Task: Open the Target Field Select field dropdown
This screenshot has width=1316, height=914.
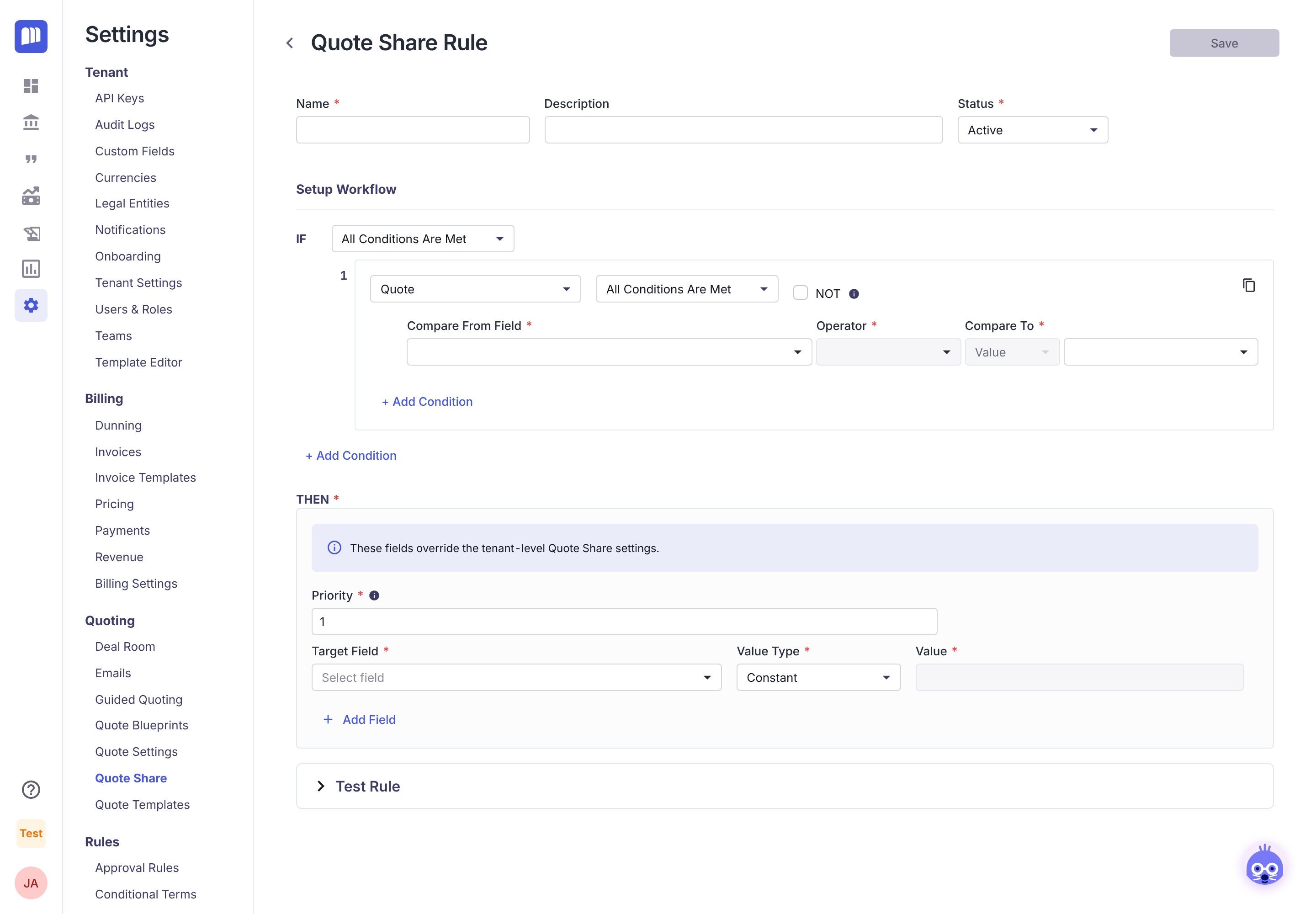Action: pos(516,677)
